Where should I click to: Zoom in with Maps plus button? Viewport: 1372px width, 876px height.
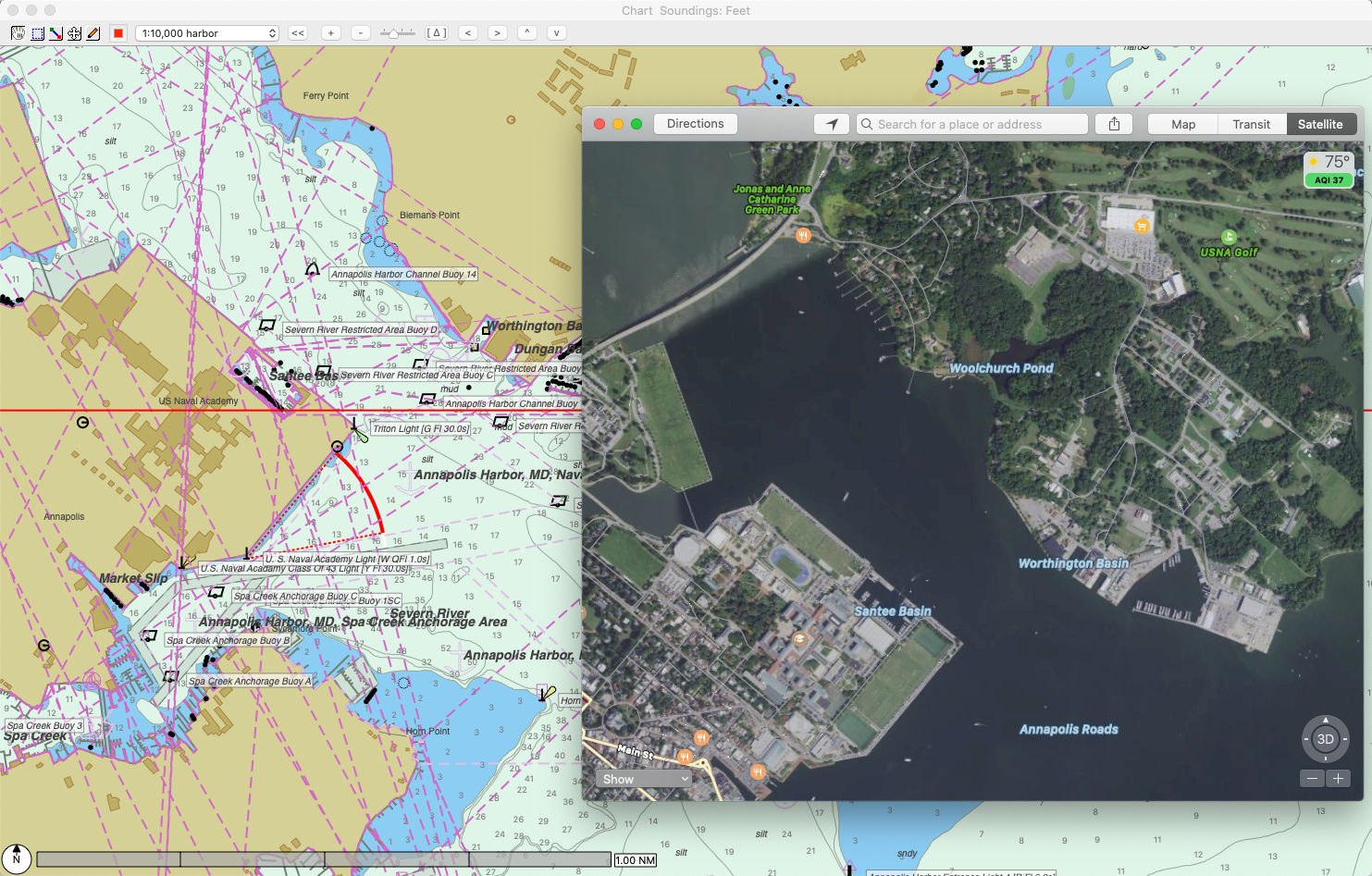coord(1338,779)
